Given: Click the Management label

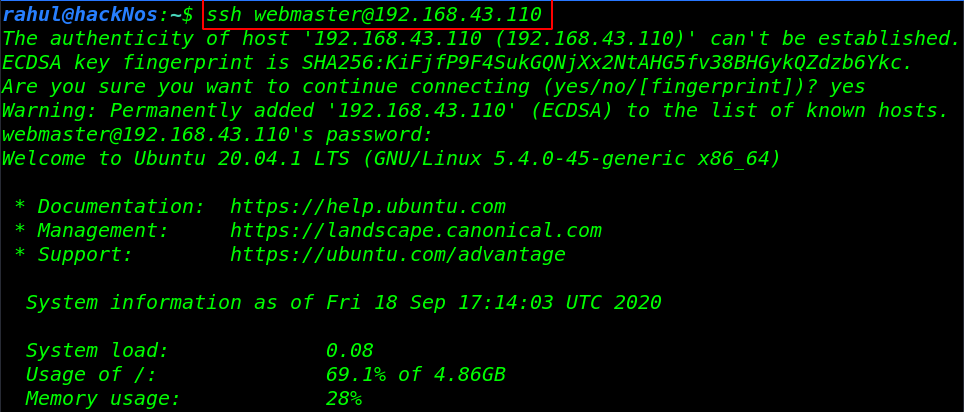Looking at the screenshot, I should [x=103, y=231].
